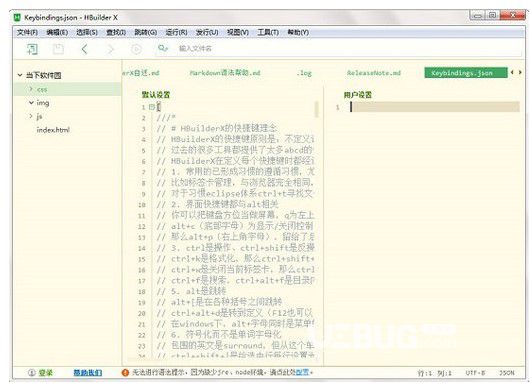
Task: Open the 编辑(E) menu
Action: tap(57, 32)
